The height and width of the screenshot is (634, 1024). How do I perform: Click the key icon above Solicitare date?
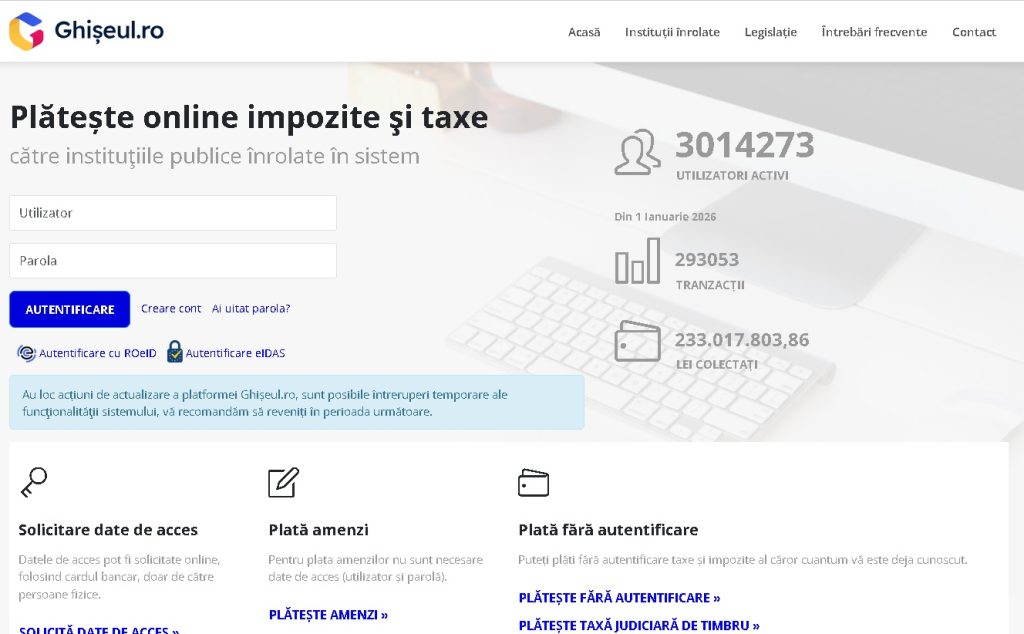(33, 483)
